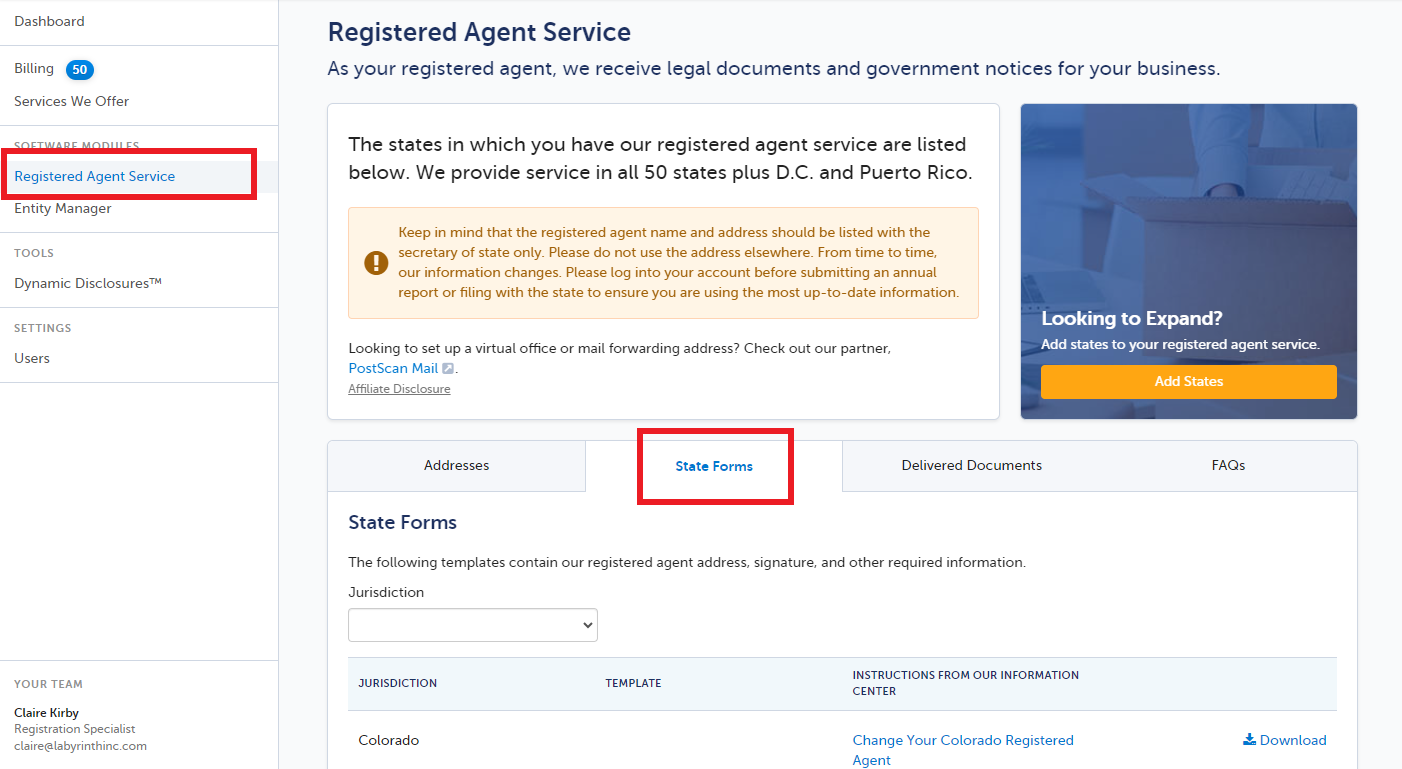This screenshot has height=769, width=1402.
Task: Click the download arrow icon for Colorado
Action: pos(1249,740)
